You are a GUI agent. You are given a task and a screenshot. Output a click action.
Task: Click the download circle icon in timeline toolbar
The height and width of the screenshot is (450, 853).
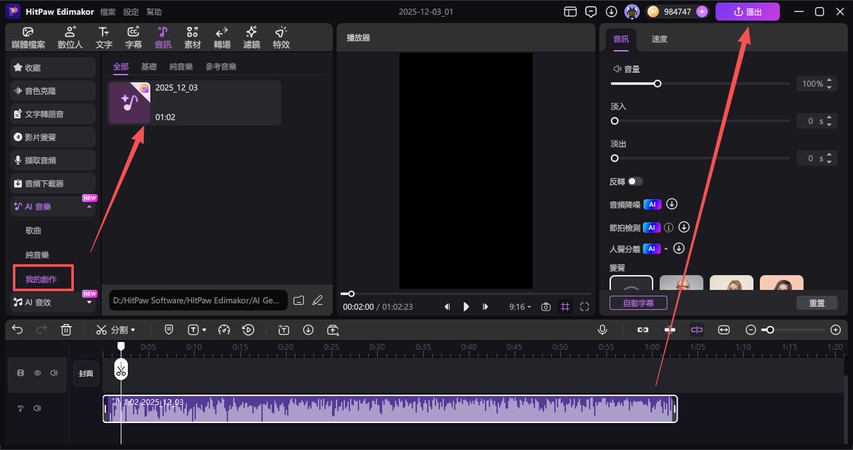308,330
